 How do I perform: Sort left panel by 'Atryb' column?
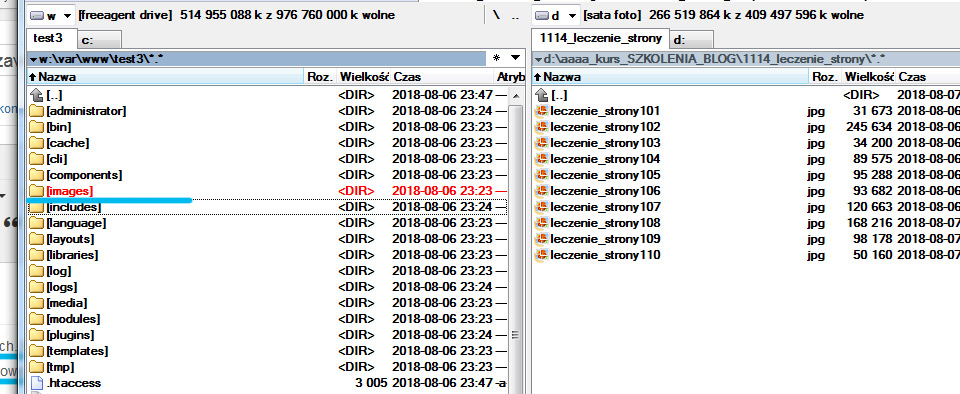[x=510, y=77]
